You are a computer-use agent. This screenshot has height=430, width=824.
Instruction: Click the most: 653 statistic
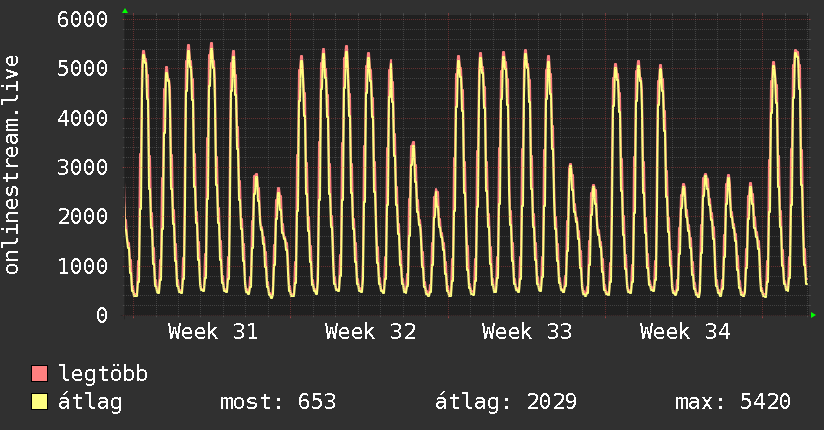[278, 402]
